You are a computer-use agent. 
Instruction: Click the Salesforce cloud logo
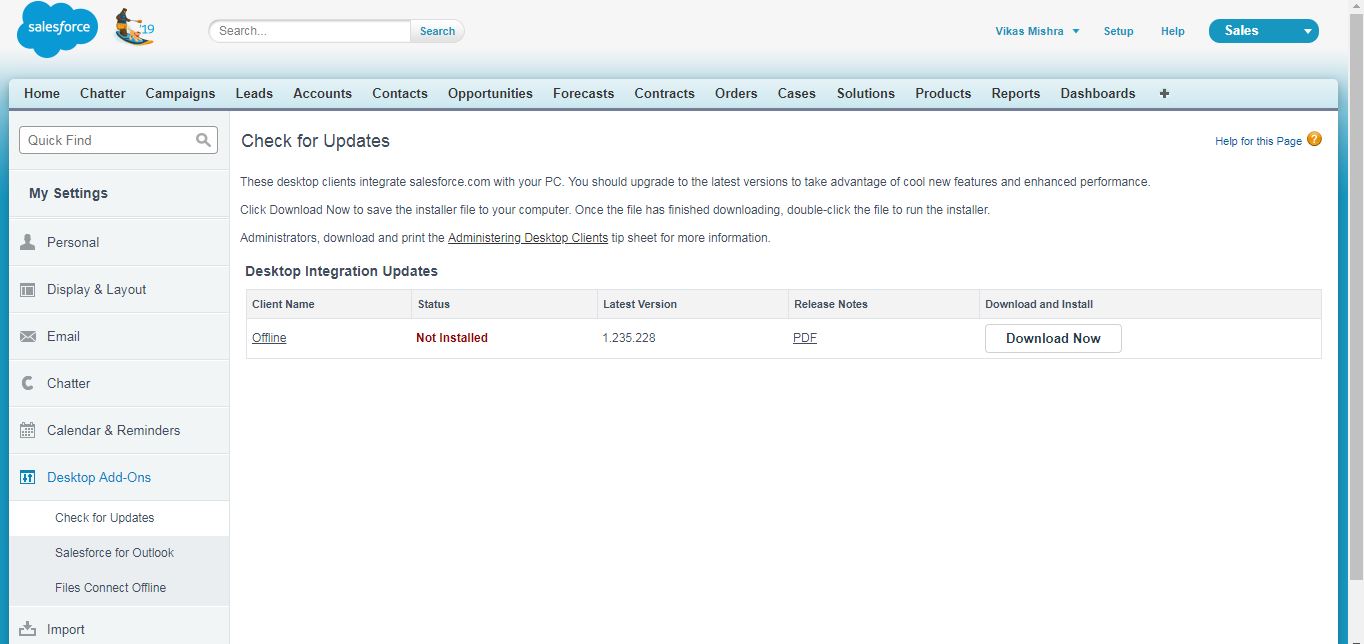click(58, 29)
